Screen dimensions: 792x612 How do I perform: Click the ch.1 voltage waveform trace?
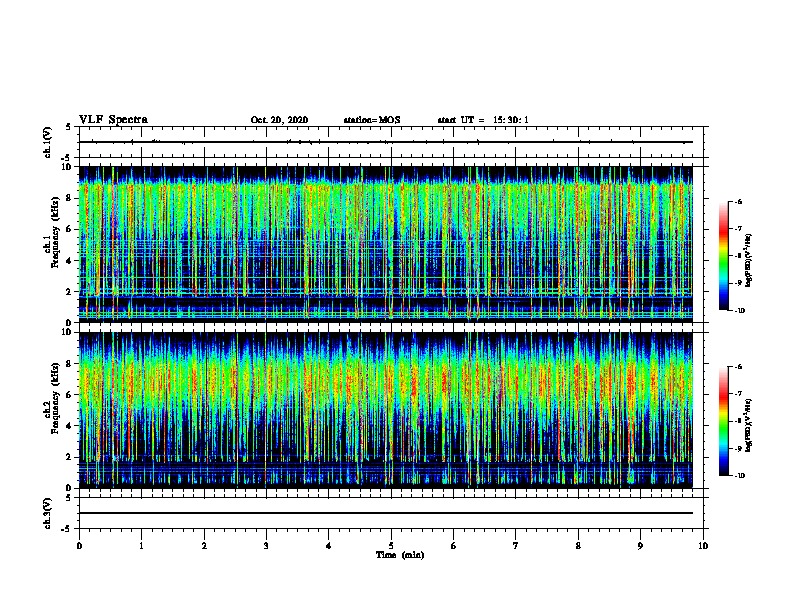click(386, 142)
